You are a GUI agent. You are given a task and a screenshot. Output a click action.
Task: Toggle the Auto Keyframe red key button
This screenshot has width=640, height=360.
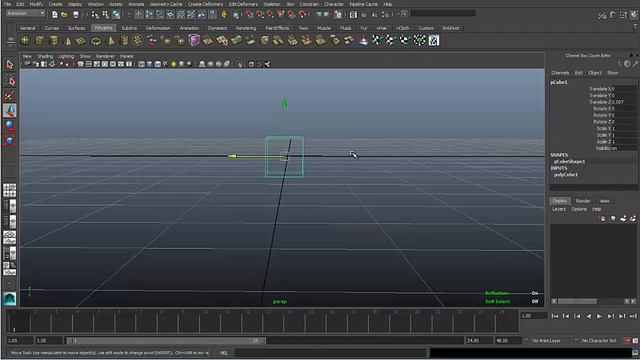point(627,340)
